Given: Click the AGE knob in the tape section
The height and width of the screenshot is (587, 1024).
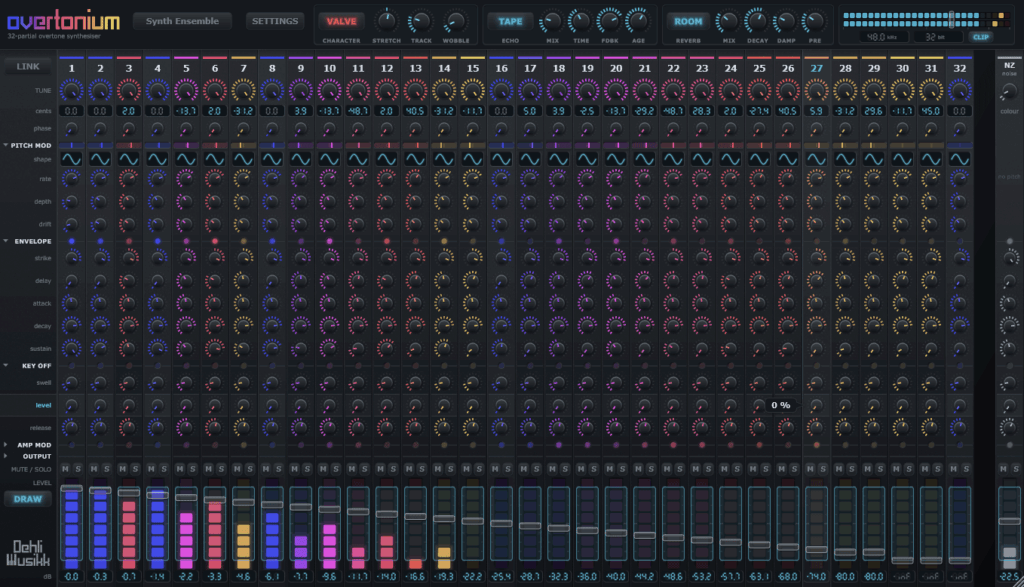Looking at the screenshot, I should pyautogui.click(x=638, y=22).
